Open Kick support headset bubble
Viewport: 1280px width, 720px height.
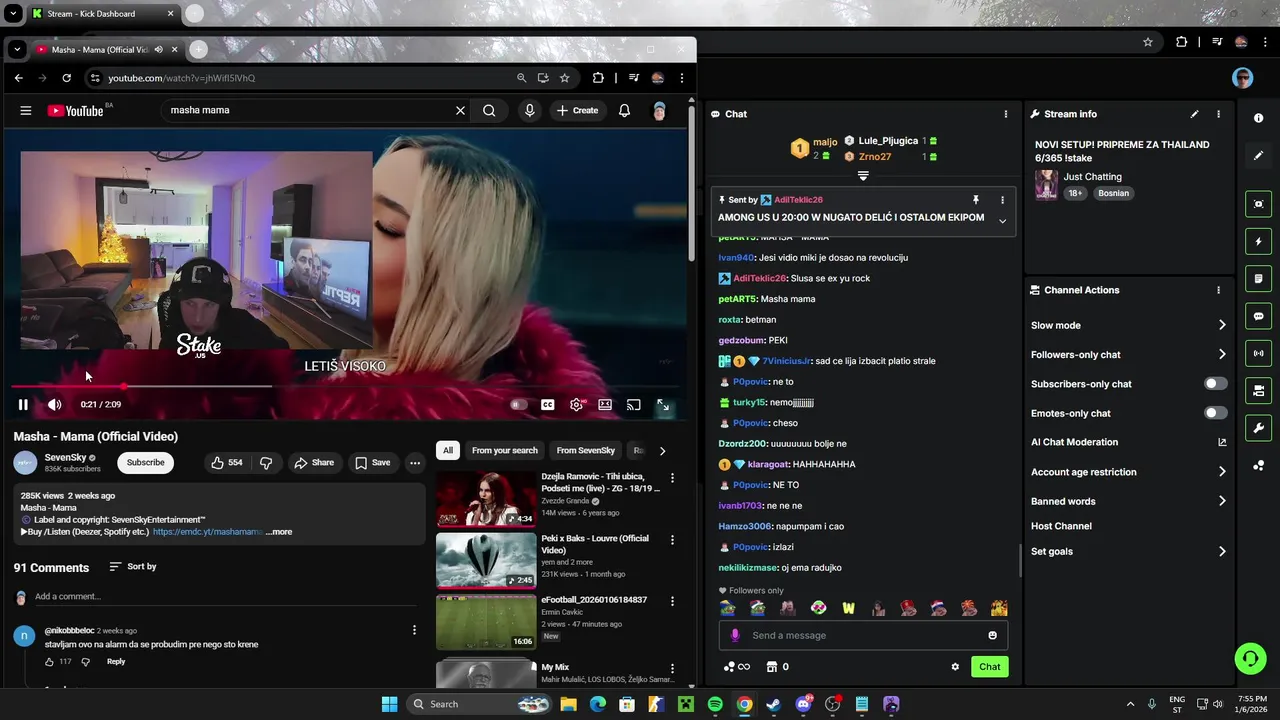click(x=1250, y=658)
